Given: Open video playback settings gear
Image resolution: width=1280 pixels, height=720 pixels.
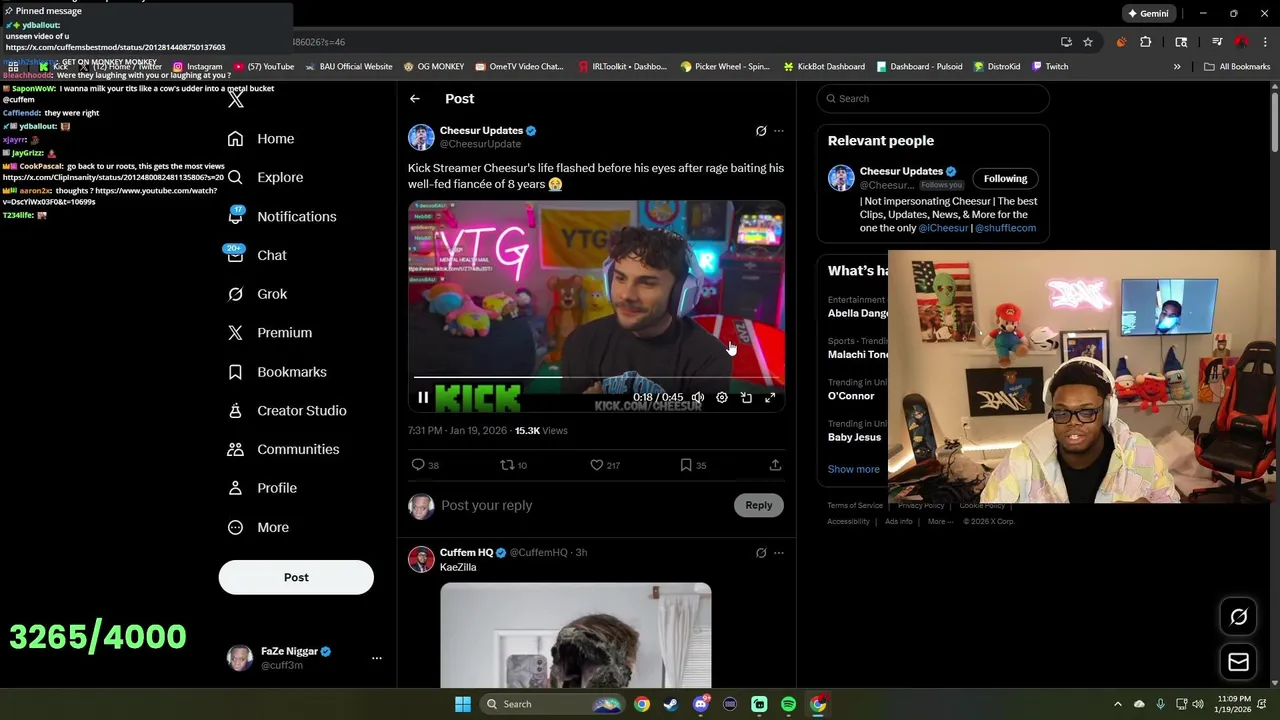Looking at the screenshot, I should (x=722, y=398).
